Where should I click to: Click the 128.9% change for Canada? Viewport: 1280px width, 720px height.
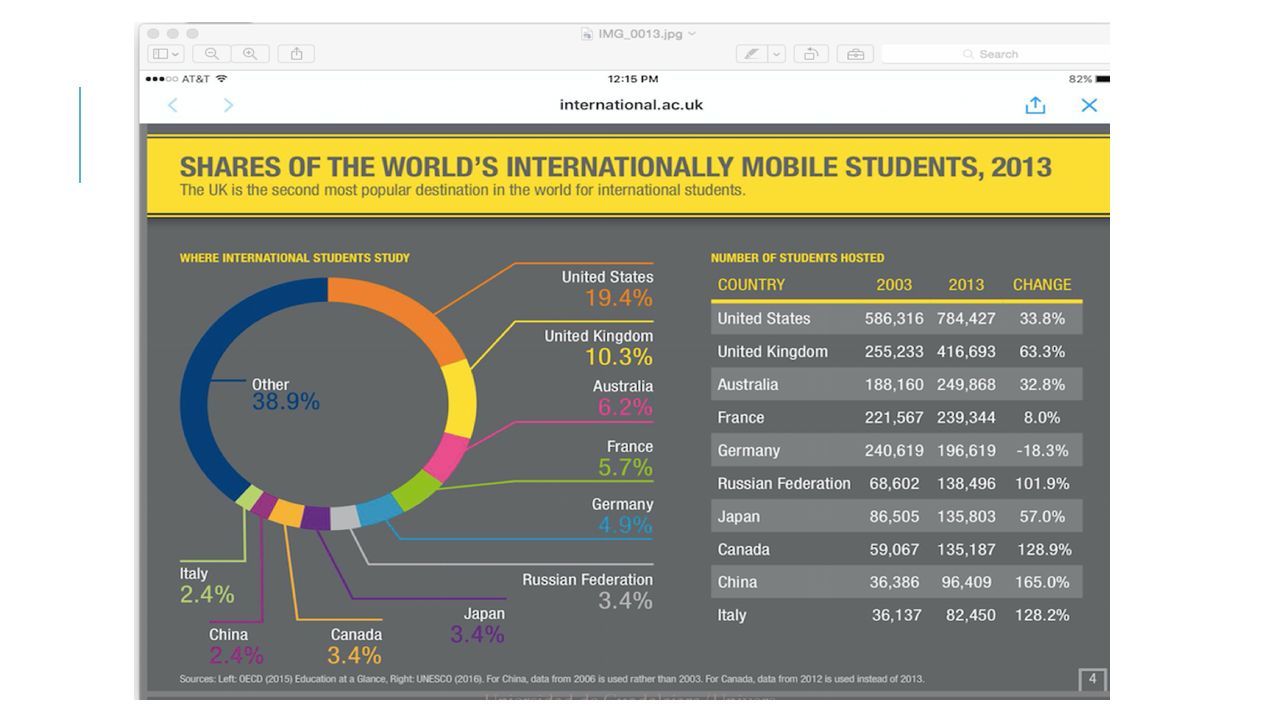[x=1042, y=550]
